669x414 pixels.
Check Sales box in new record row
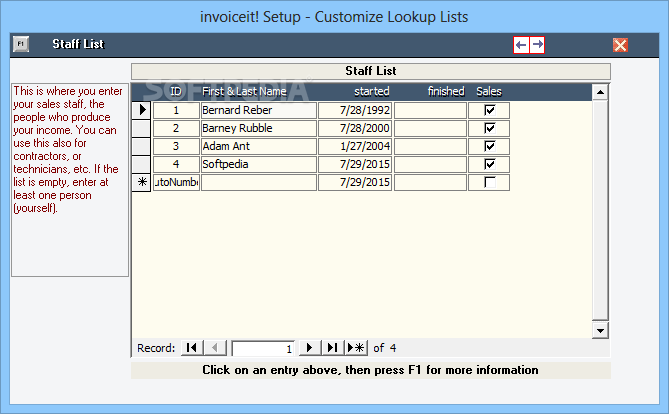point(490,182)
